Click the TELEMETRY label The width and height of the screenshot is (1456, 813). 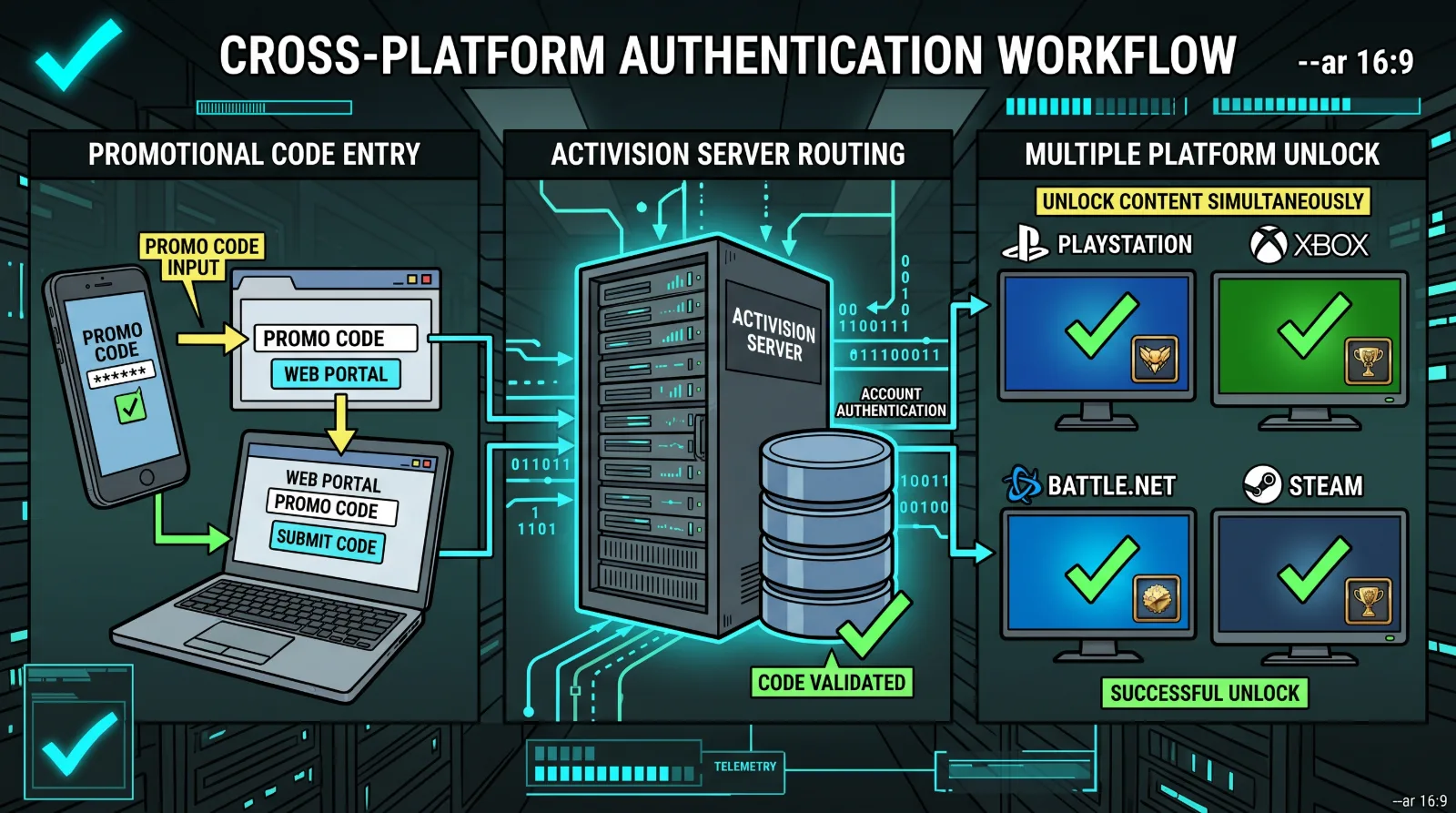pos(745,767)
